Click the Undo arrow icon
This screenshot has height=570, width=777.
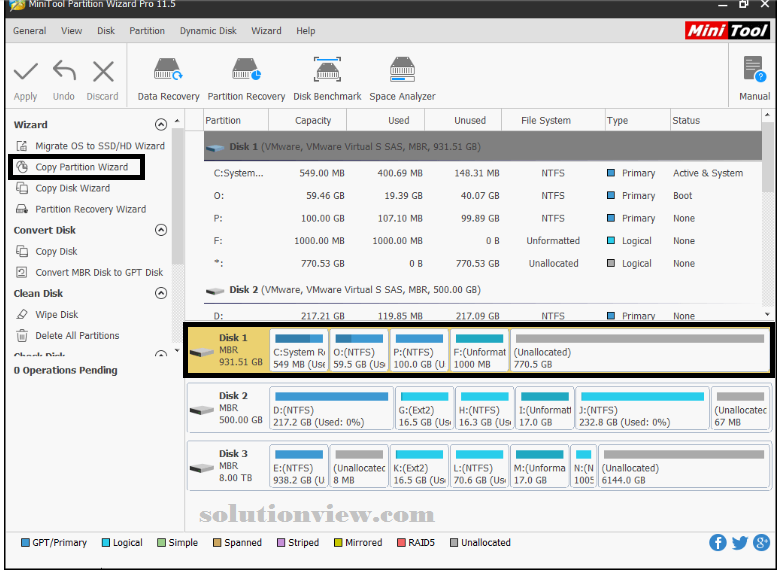point(64,71)
